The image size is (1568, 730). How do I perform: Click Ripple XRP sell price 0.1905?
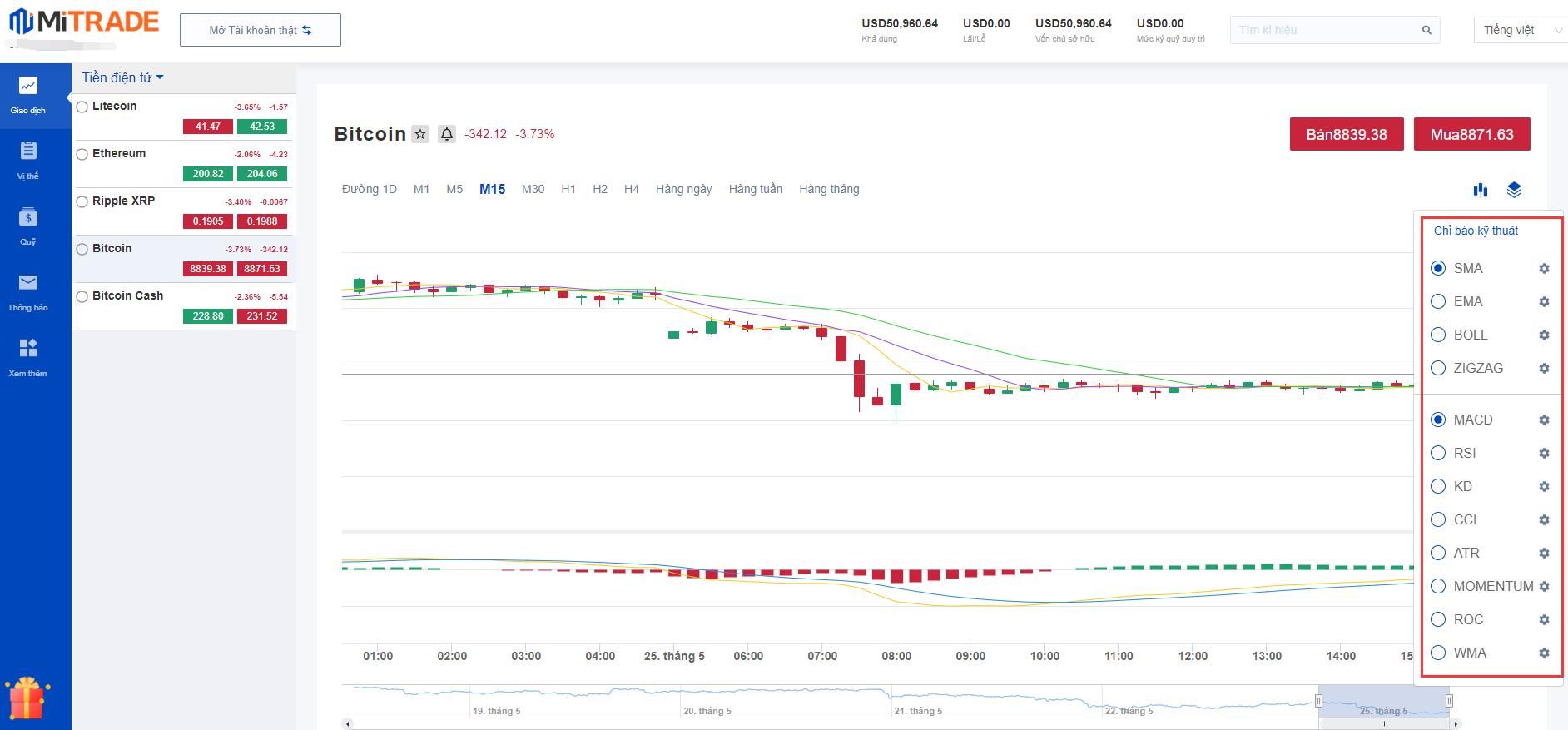[x=208, y=221]
